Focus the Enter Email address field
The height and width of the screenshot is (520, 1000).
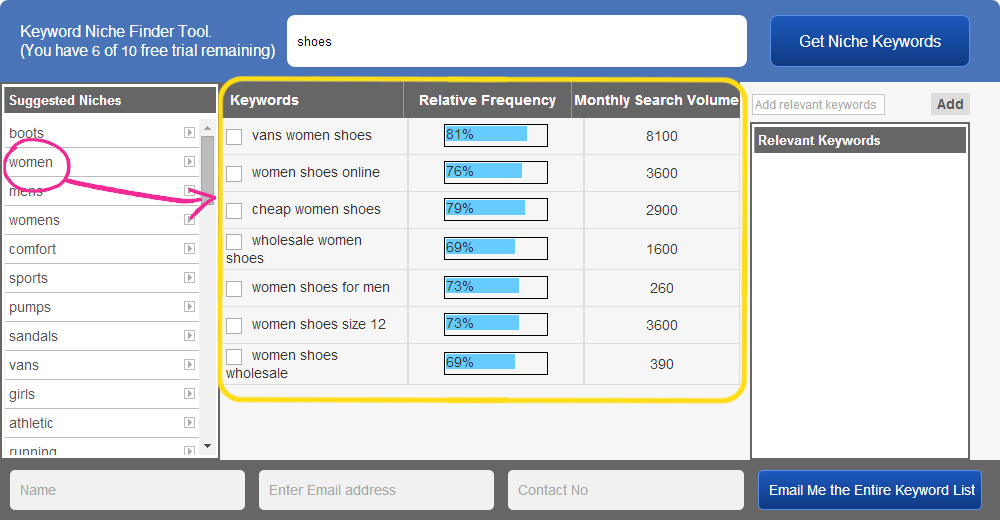pos(376,490)
